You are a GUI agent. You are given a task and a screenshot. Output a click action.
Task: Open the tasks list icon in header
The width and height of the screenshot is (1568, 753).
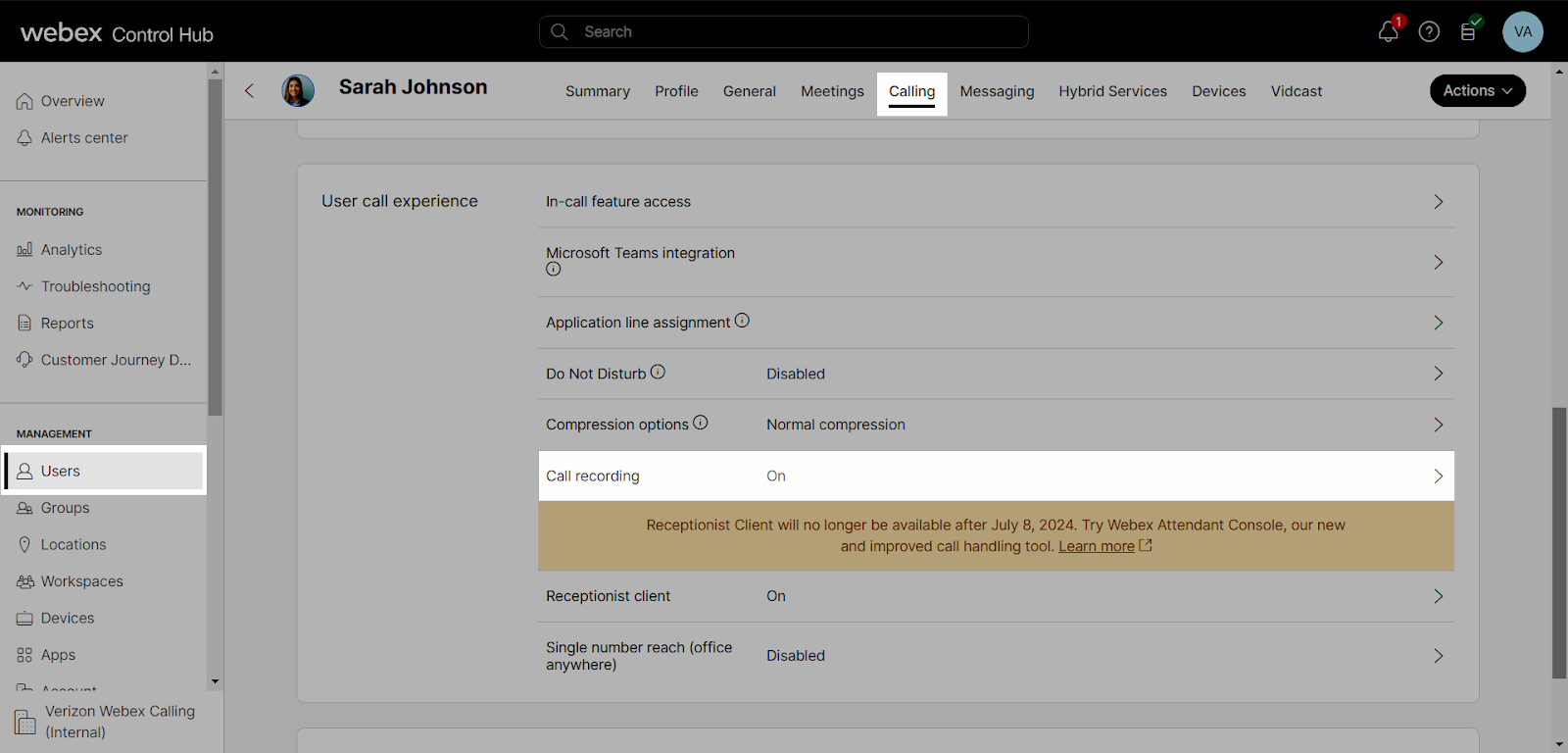pyautogui.click(x=1468, y=31)
